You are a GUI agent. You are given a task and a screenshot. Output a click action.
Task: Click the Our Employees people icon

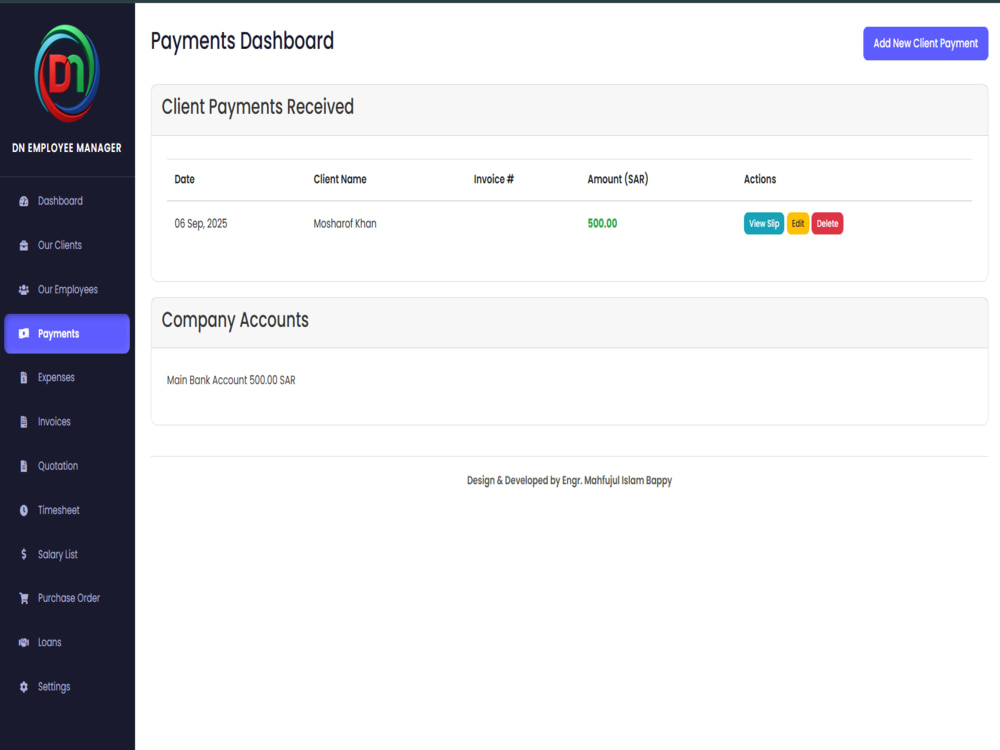[x=24, y=290]
